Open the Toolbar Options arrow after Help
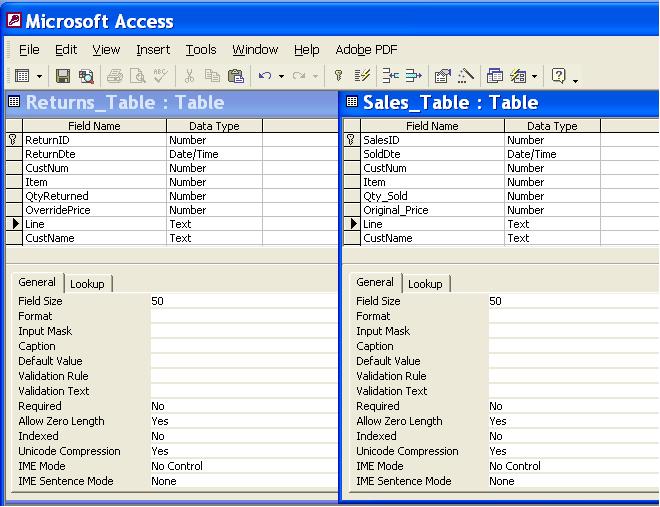 click(x=575, y=79)
